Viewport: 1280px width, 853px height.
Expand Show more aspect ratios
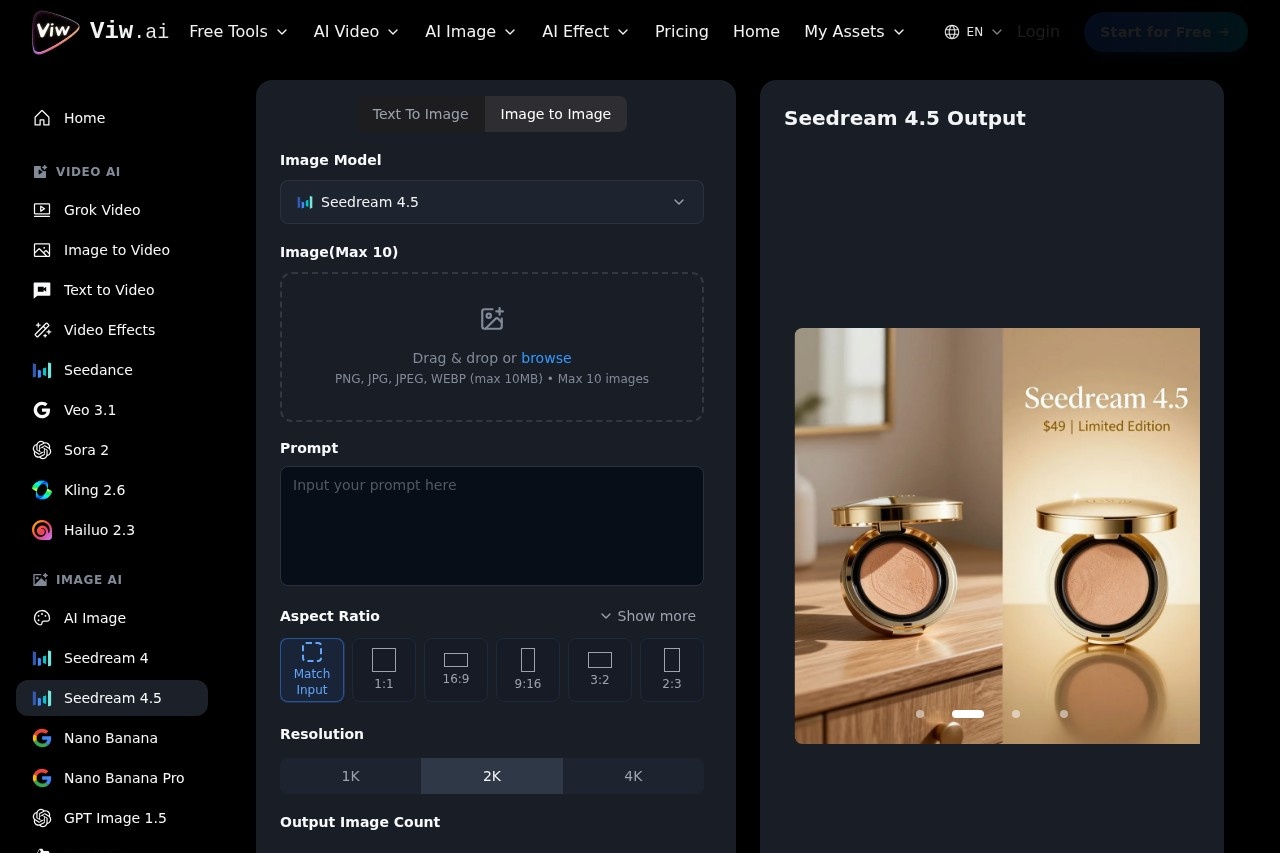(x=647, y=616)
